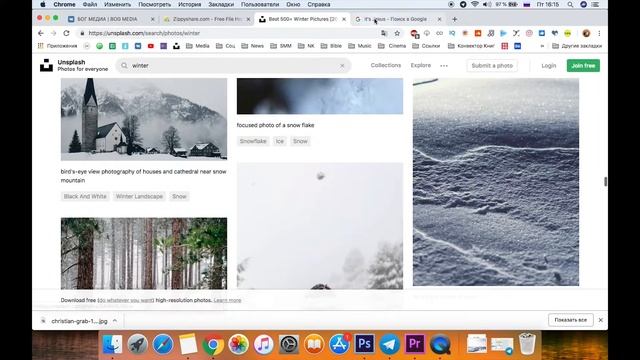Open the snowy forest trees photo
This screenshot has height=360, width=640.
coord(144,253)
